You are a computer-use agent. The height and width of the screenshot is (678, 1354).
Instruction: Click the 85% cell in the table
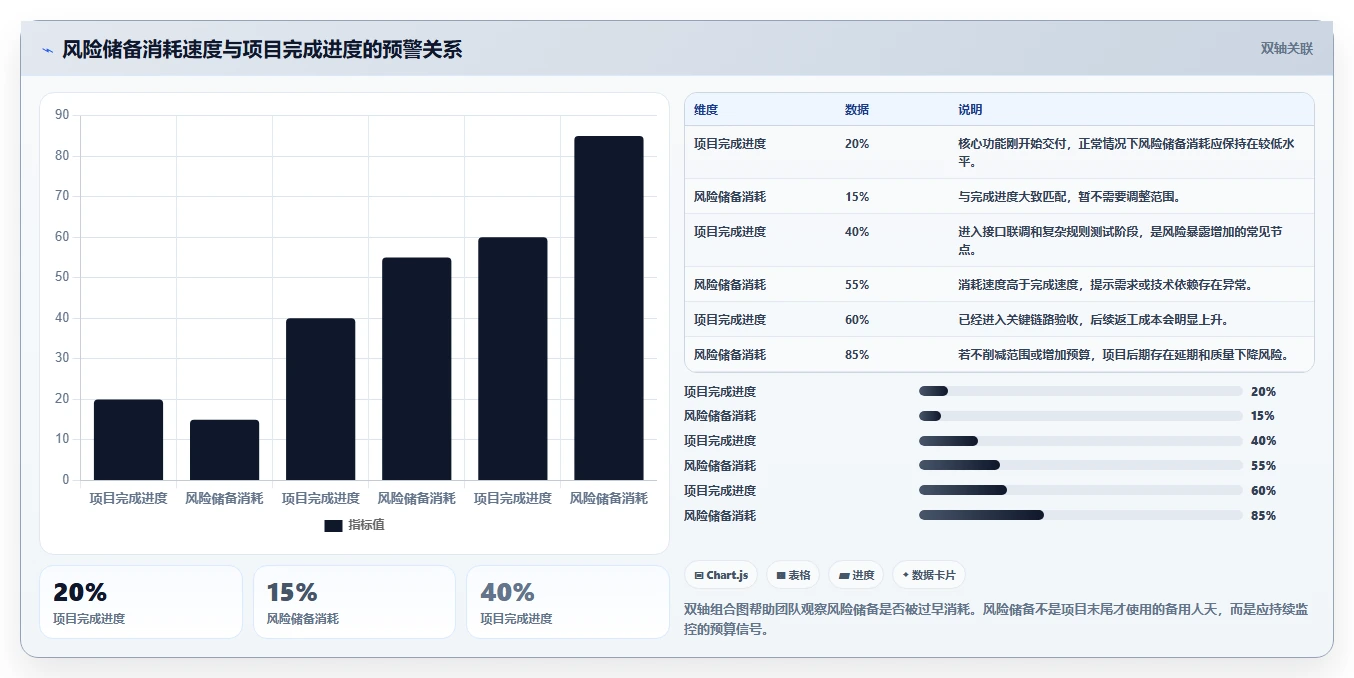pyautogui.click(x=857, y=355)
